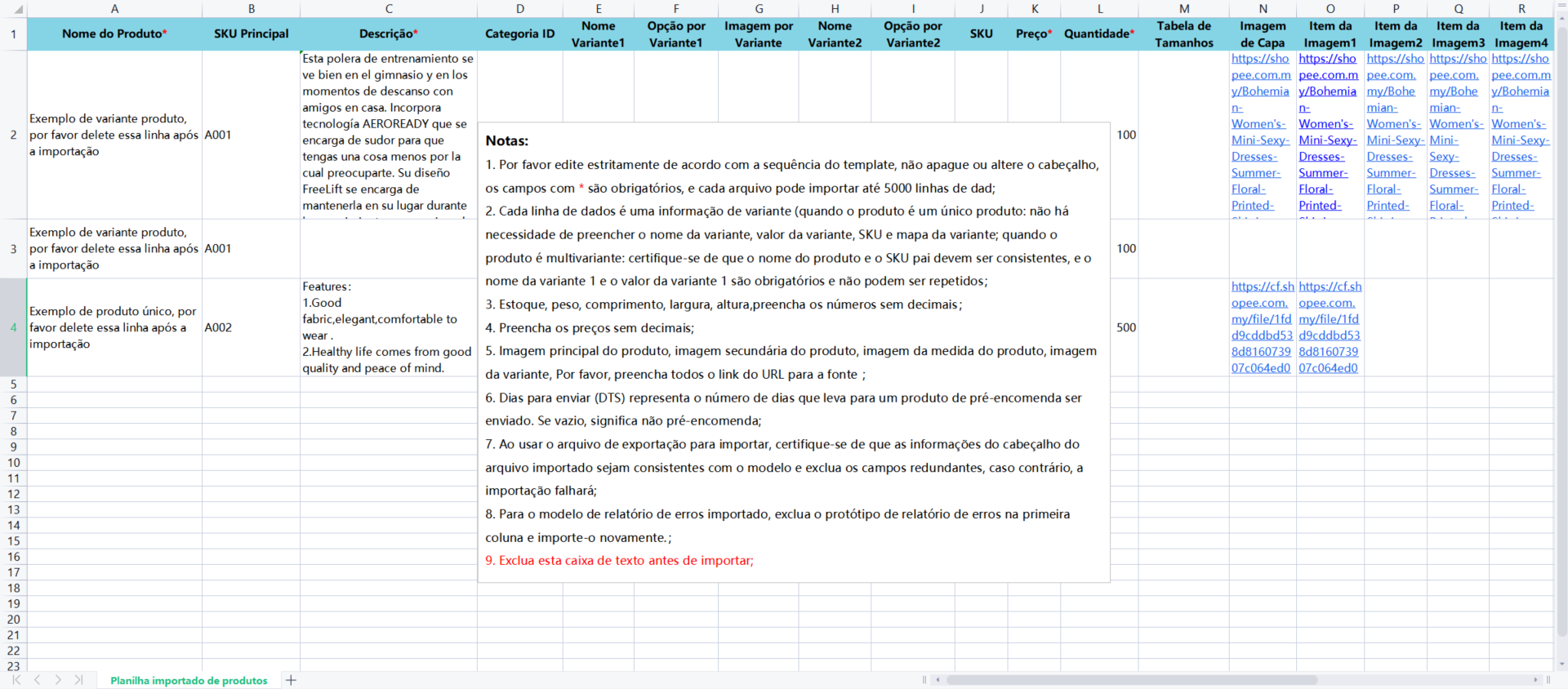This screenshot has height=689, width=1568.
Task: Select the Features description cell in row 4
Action: 389,327
